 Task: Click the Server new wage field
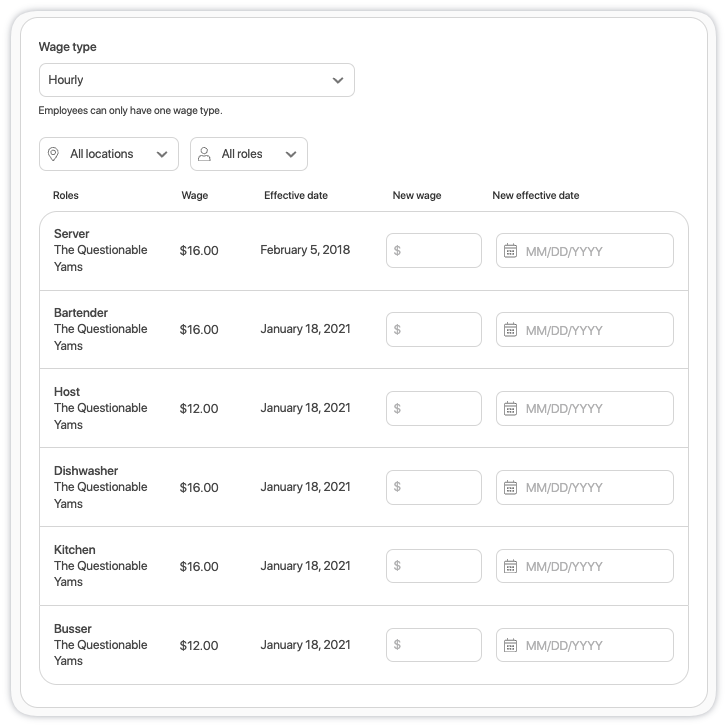pos(434,251)
